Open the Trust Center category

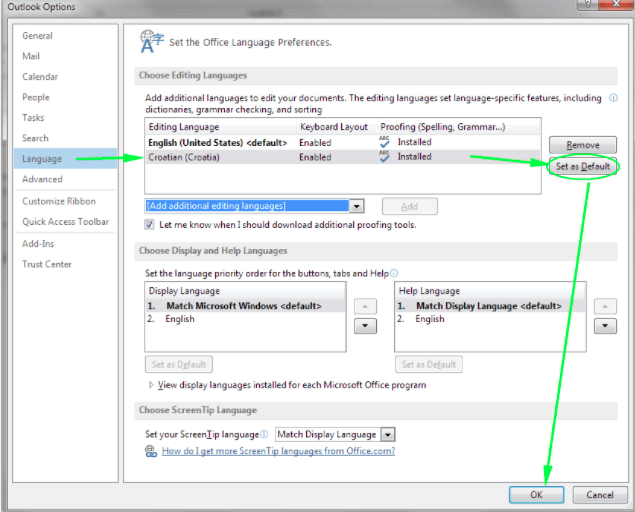pyautogui.click(x=47, y=264)
